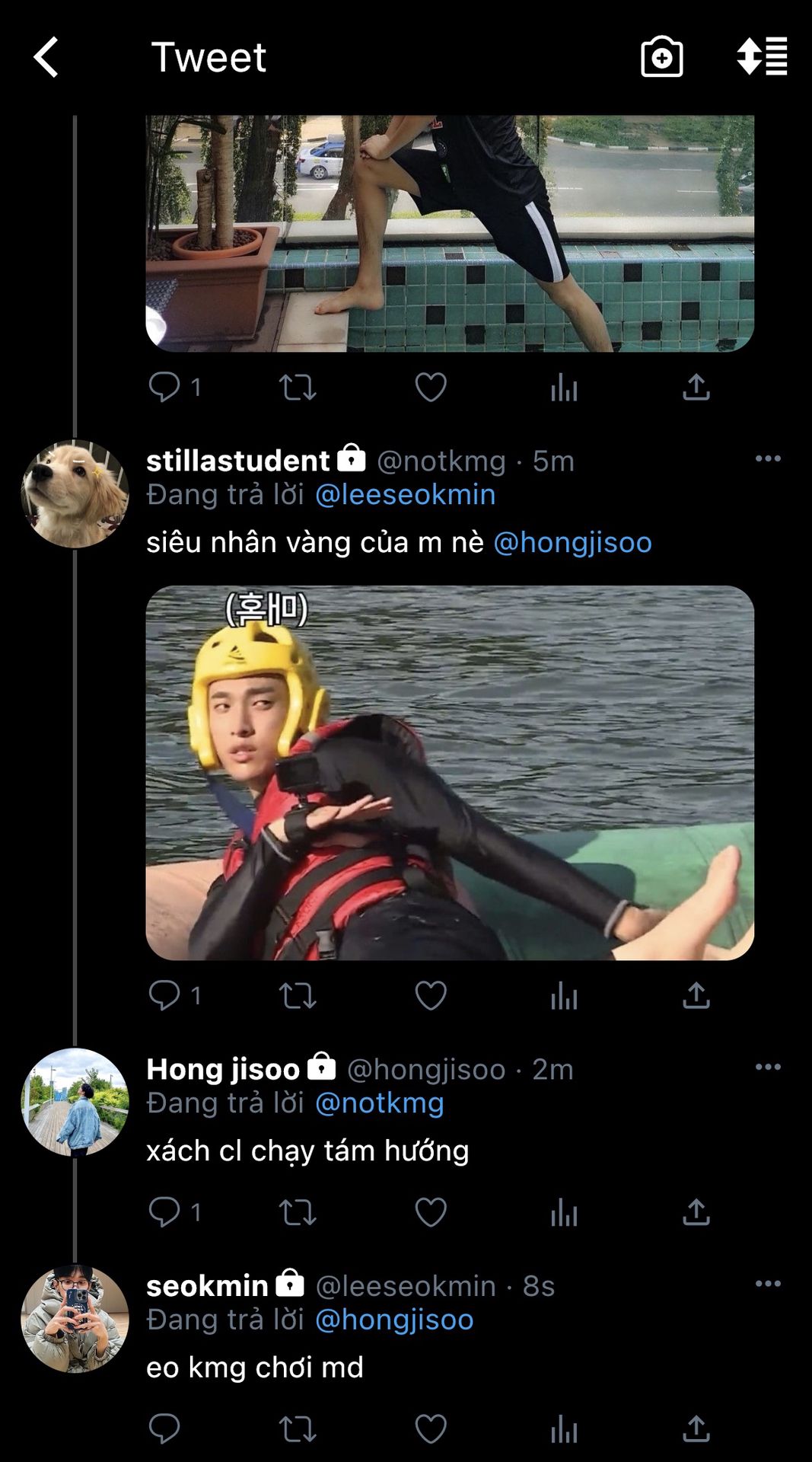Screen dimensions: 812x1462
Task: Share stillastudent's tweet
Action: [x=696, y=995]
